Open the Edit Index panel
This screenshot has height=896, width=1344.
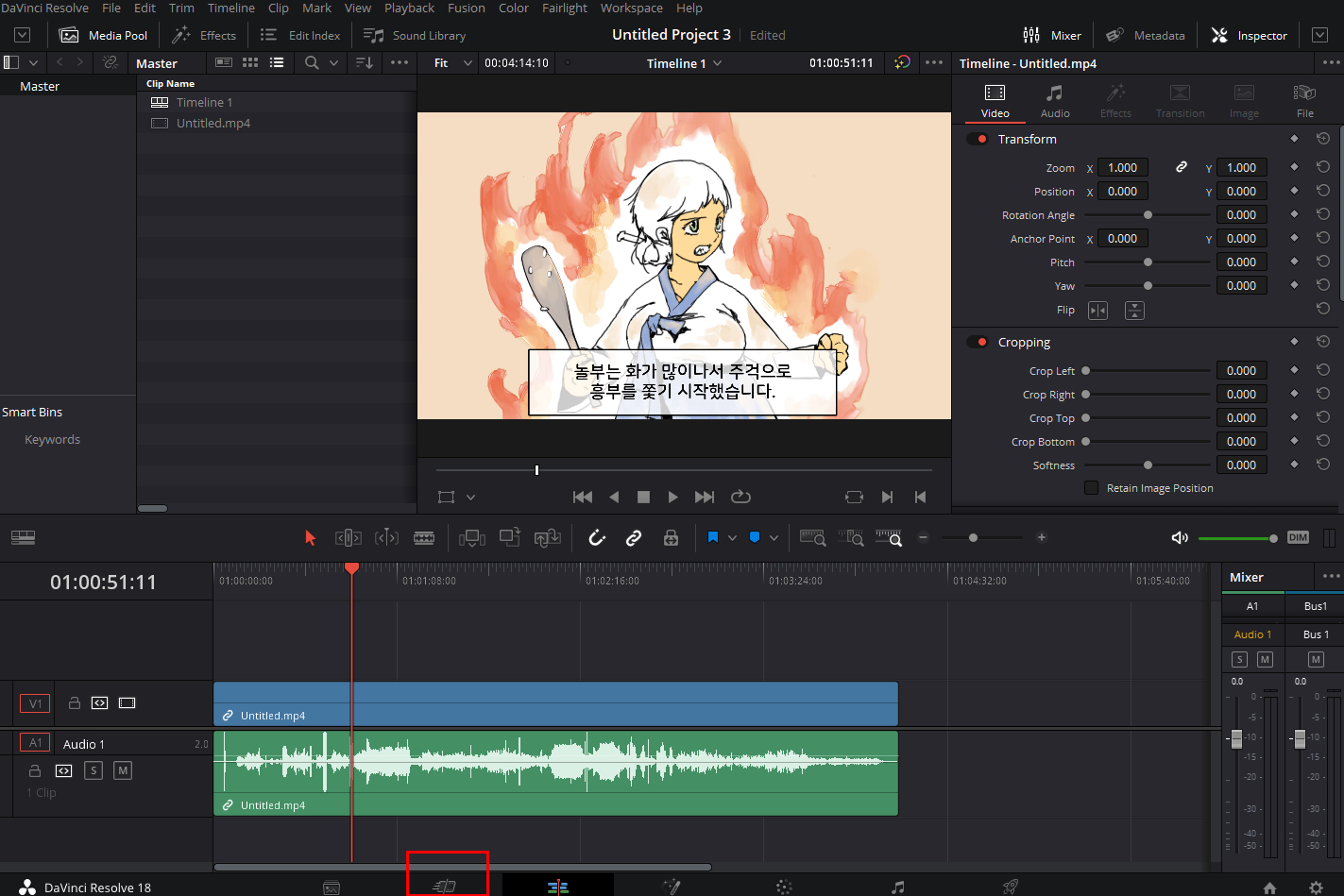pyautogui.click(x=300, y=35)
